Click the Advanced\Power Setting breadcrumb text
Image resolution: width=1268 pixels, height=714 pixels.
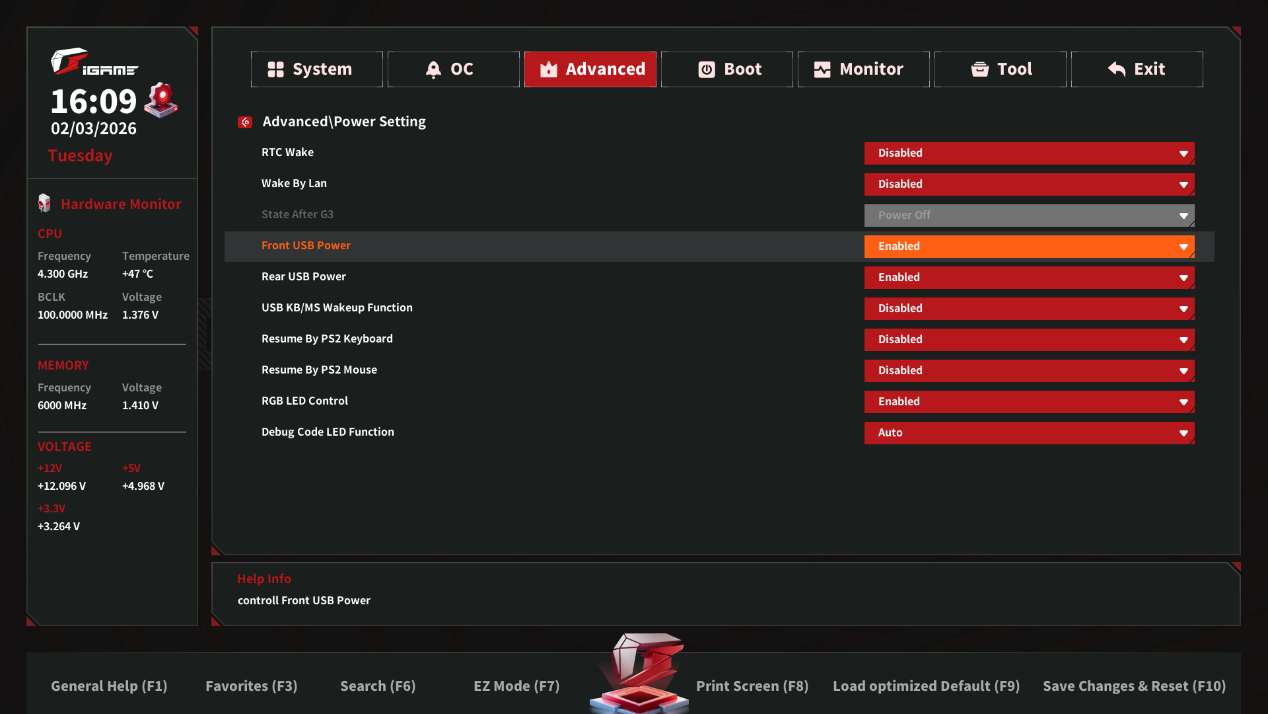point(344,121)
